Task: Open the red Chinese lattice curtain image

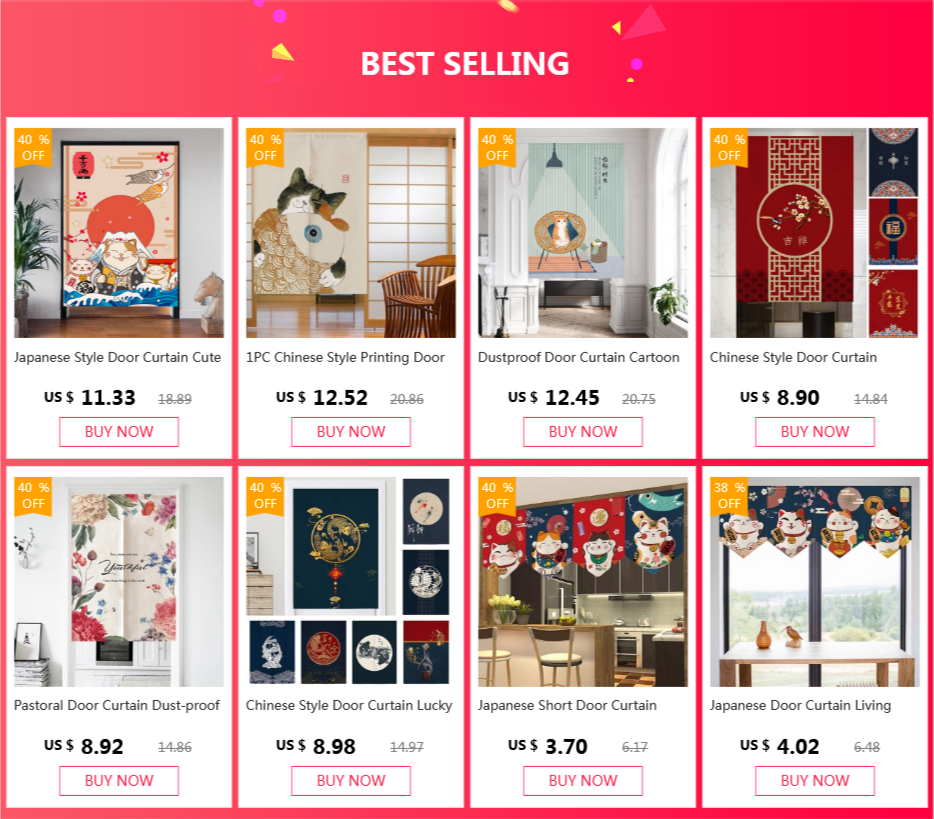Action: (x=814, y=233)
